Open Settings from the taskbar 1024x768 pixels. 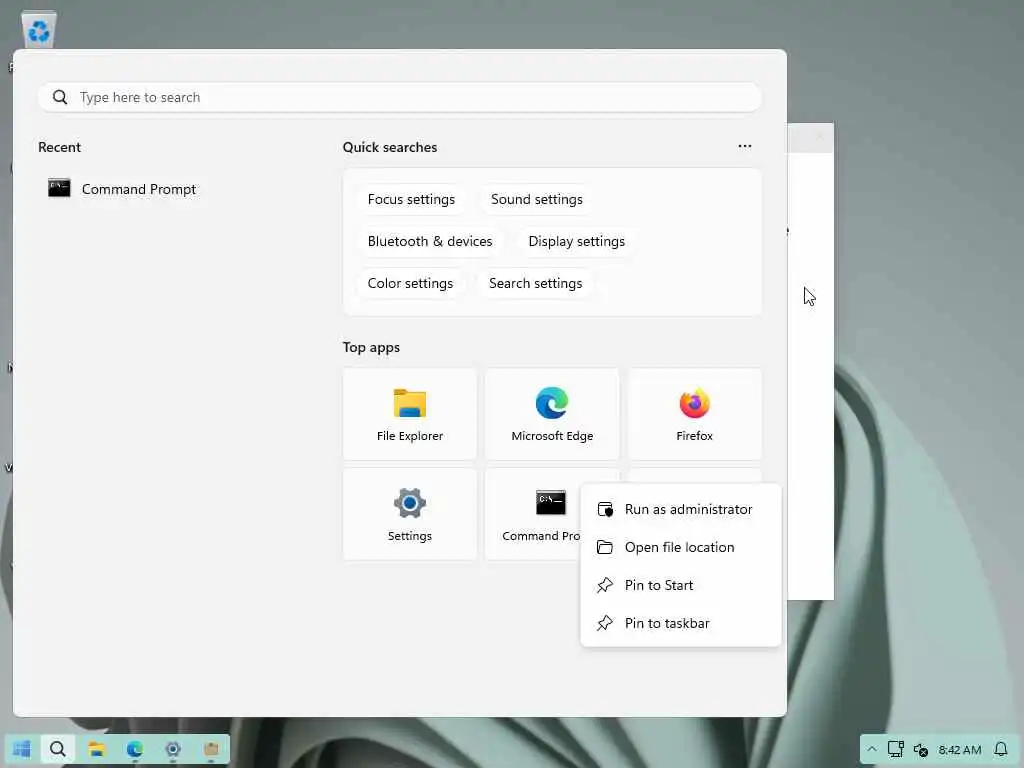172,749
